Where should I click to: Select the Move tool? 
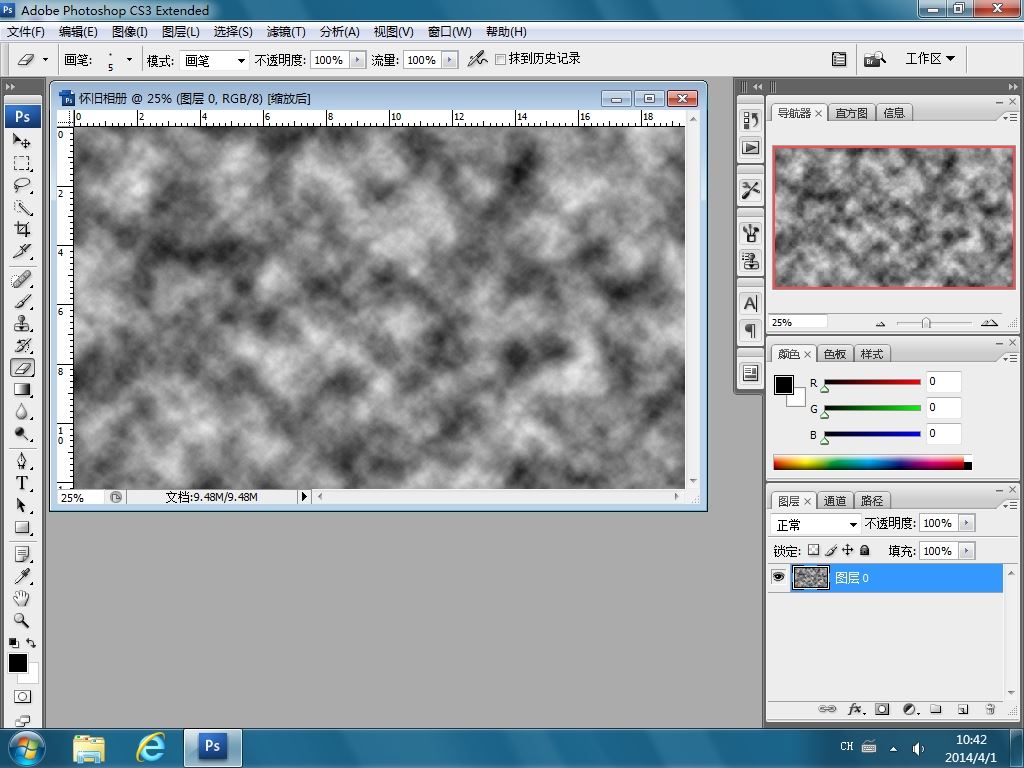coord(22,140)
